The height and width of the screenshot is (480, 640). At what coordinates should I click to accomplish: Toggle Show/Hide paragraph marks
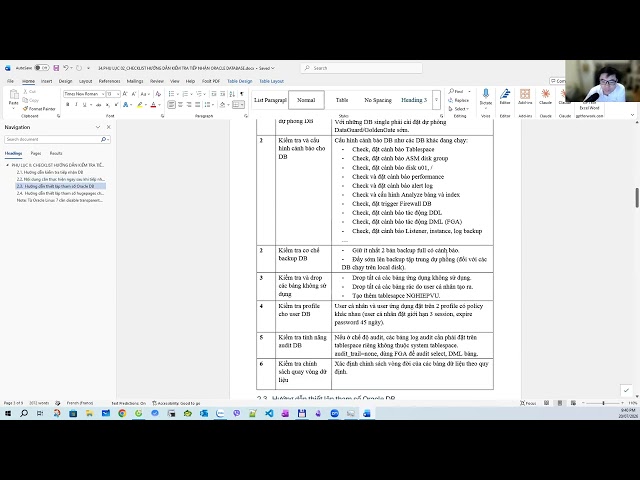(x=242, y=94)
